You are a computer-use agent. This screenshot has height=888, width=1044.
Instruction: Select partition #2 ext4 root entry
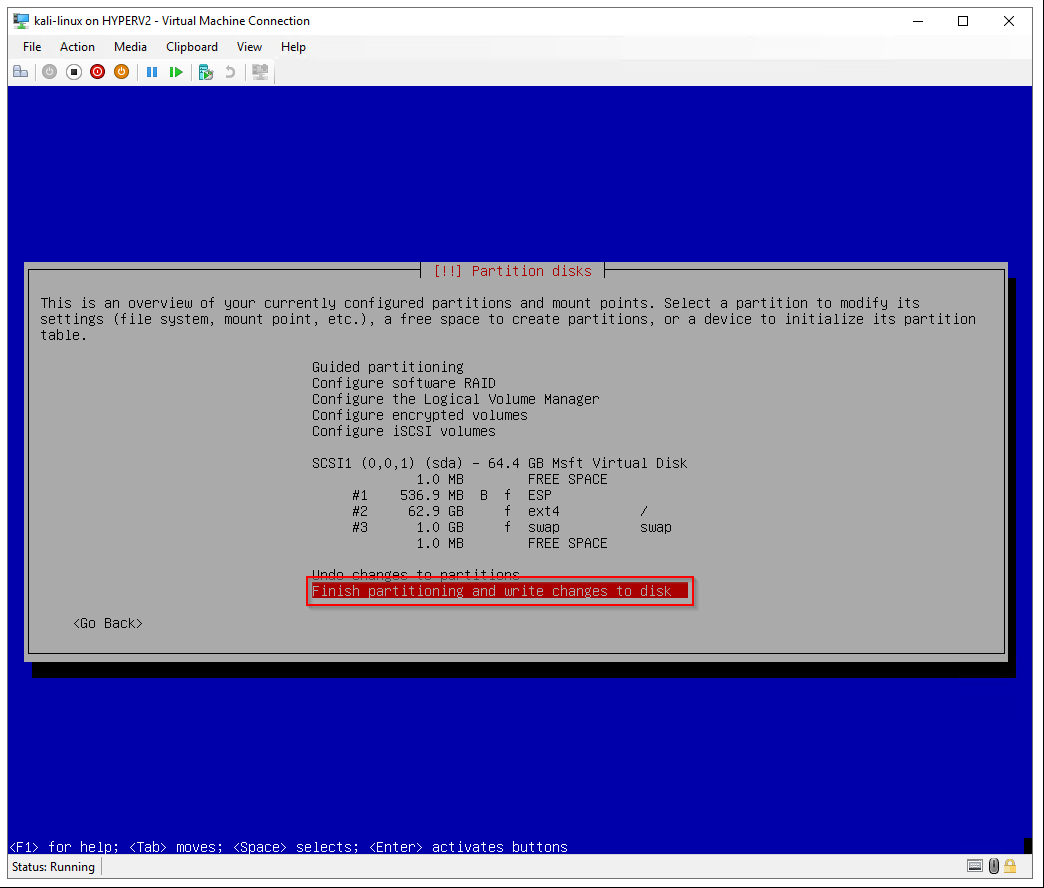click(x=500, y=511)
